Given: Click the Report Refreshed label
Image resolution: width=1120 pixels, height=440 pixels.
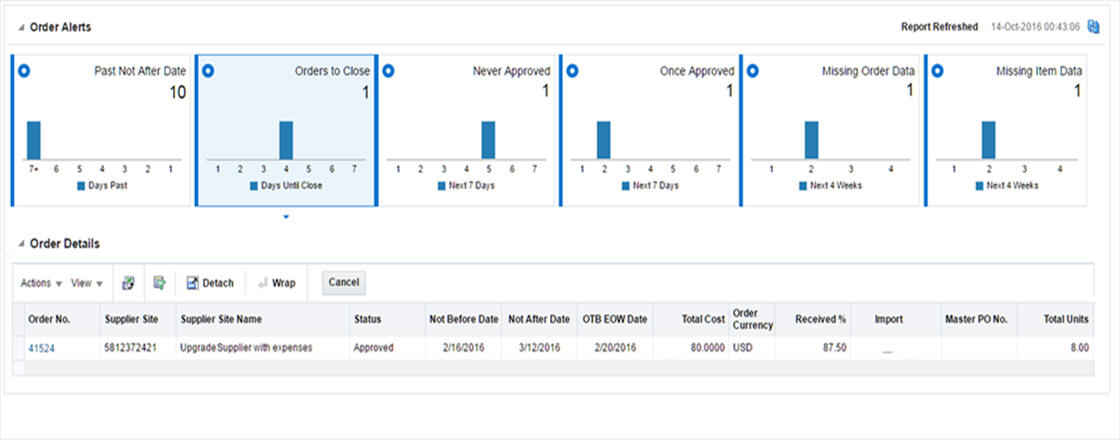Looking at the screenshot, I should click(x=939, y=26).
